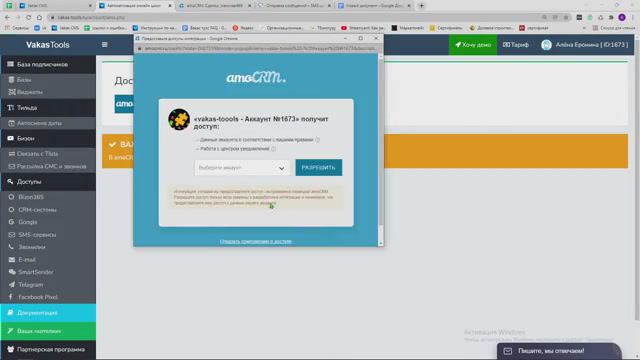The image size is (640, 360).
Task: Open Базы in sidebar
Action: click(x=48, y=80)
